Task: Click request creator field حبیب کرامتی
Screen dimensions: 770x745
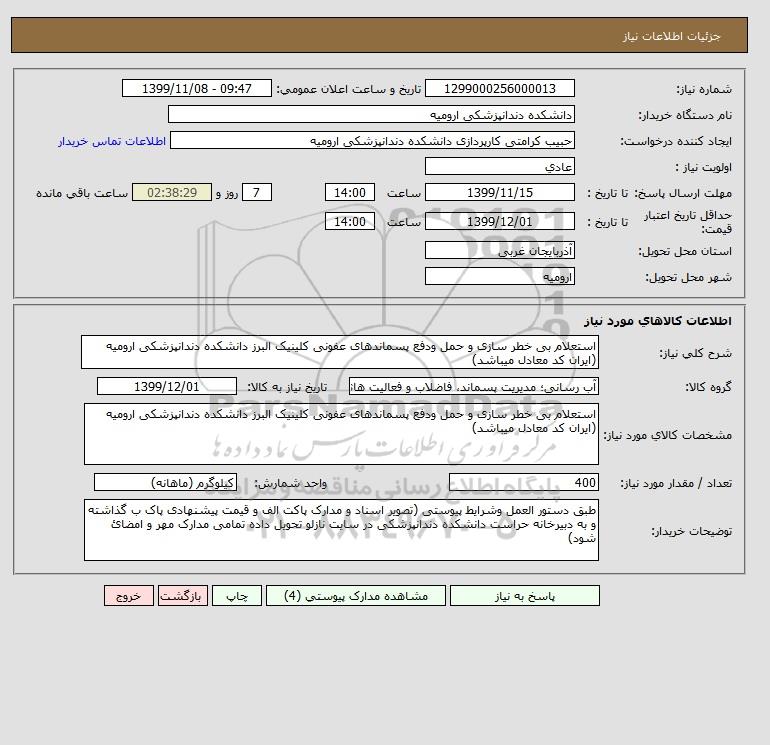Action: pyautogui.click(x=372, y=140)
